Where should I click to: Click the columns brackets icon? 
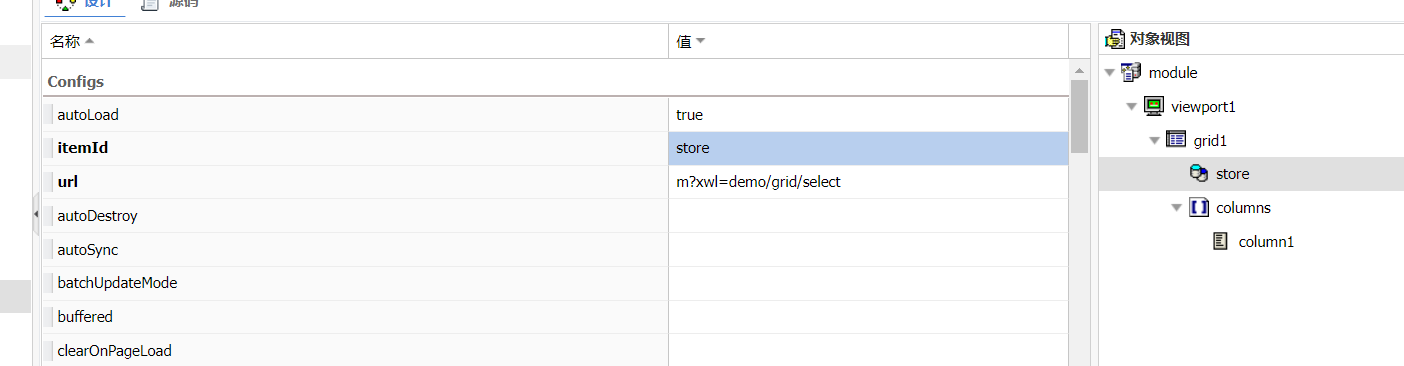(x=1198, y=207)
